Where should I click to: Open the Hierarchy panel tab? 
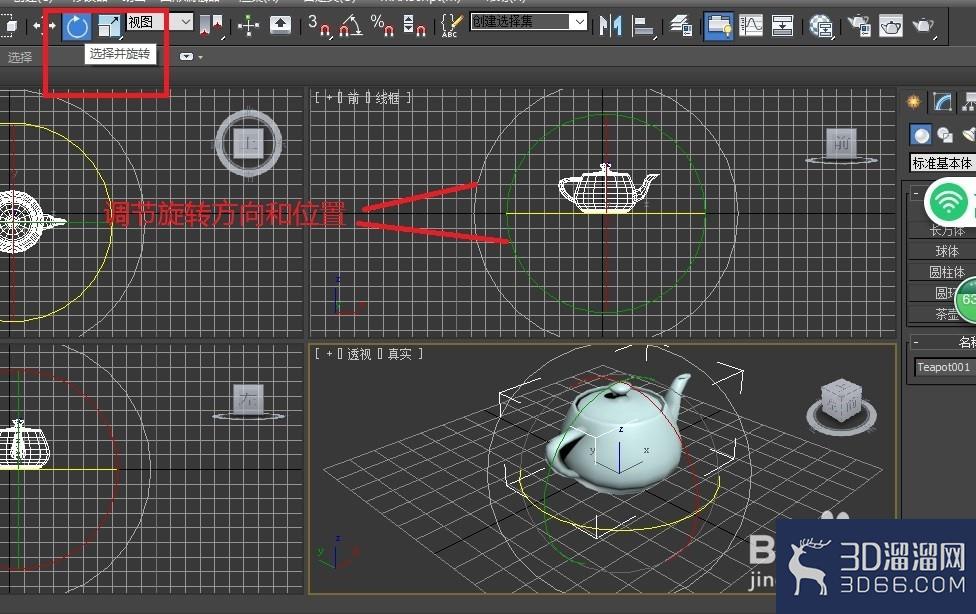[969, 102]
